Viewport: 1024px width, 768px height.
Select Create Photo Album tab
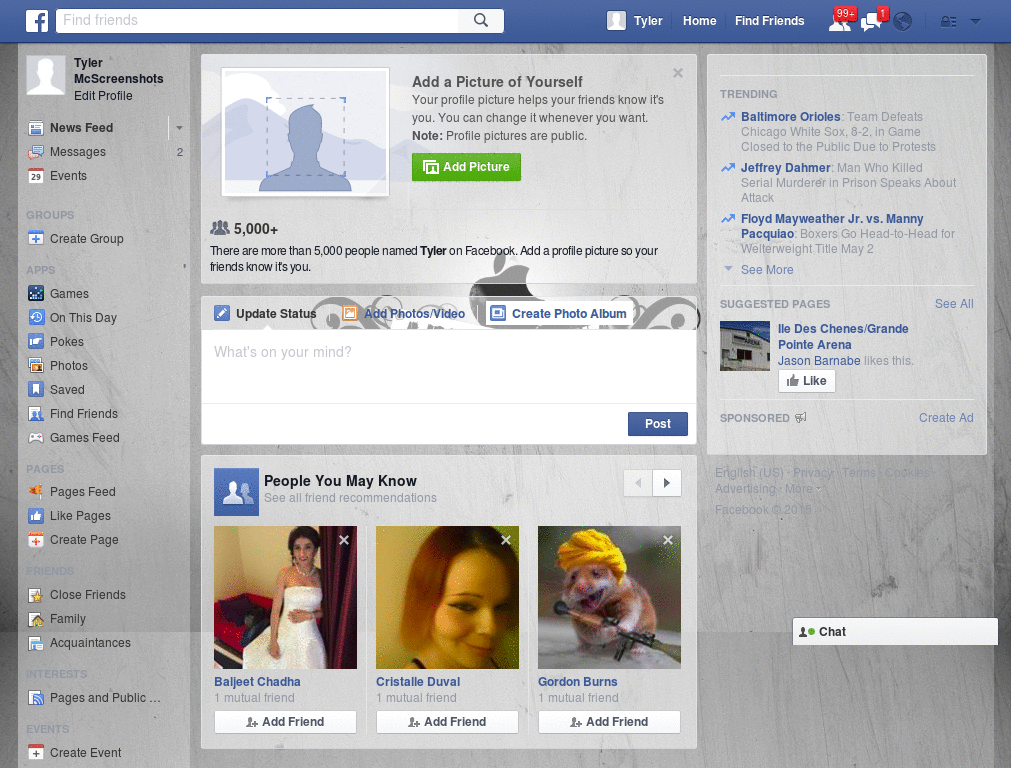[x=558, y=313]
